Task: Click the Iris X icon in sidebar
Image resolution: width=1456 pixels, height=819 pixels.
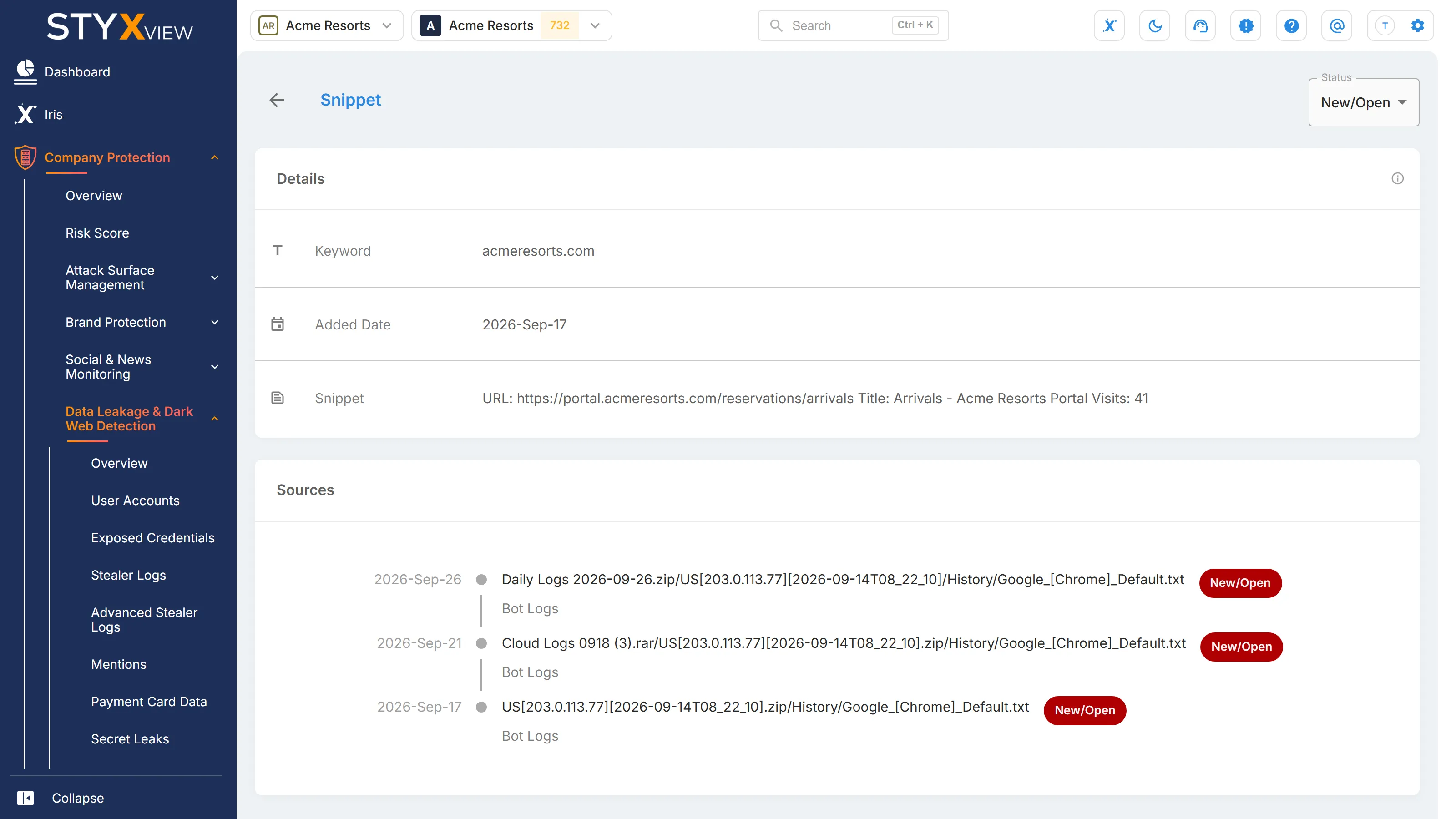Action: pos(25,114)
